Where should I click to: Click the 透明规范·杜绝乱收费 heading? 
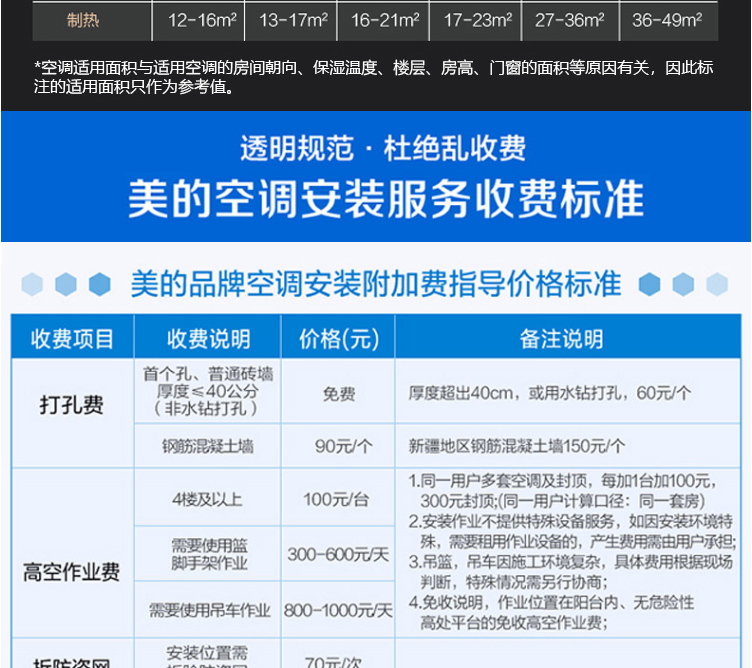pyautogui.click(x=383, y=148)
